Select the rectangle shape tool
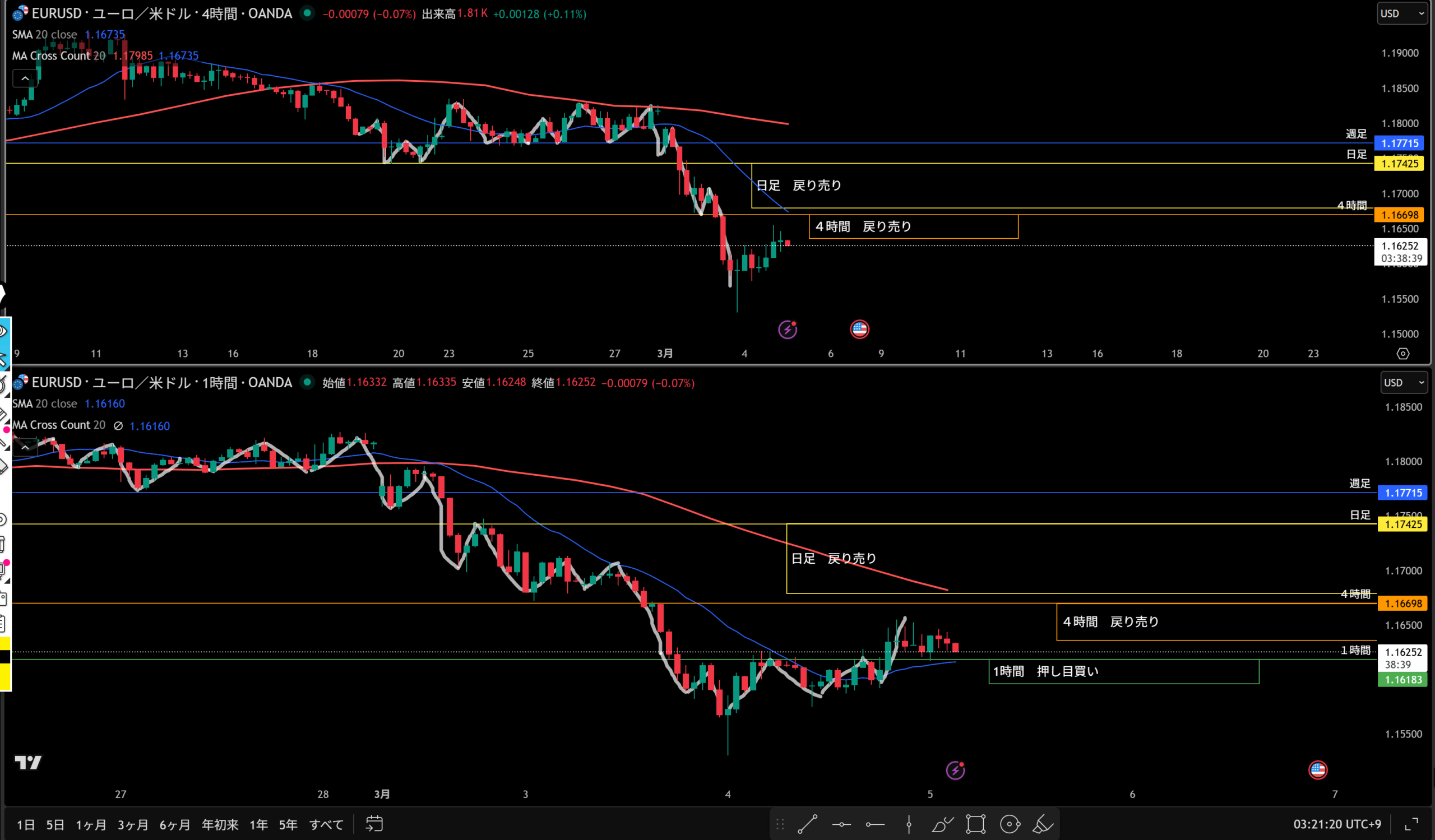The image size is (1435, 840). pyautogui.click(x=975, y=824)
